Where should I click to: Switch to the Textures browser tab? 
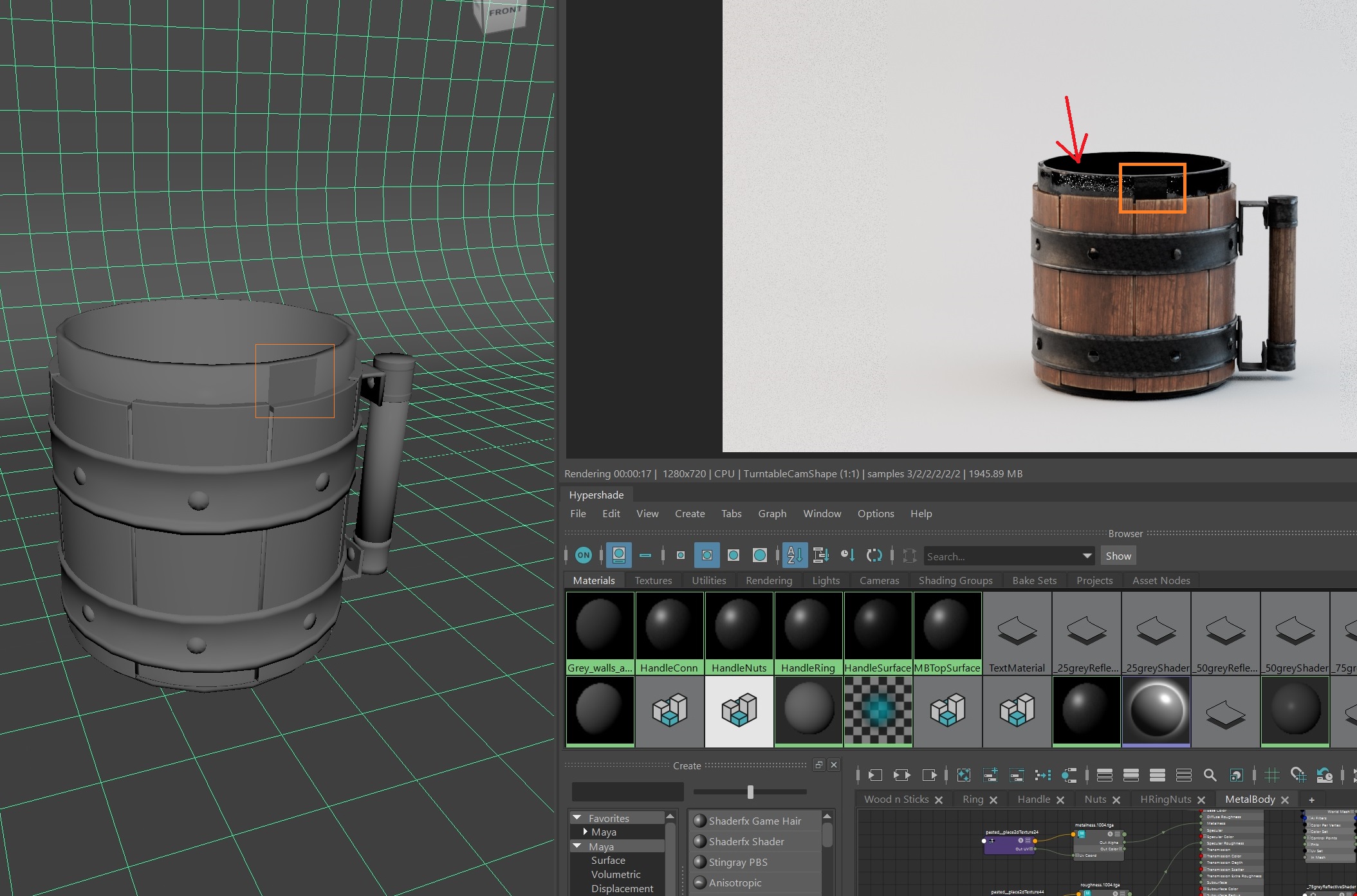[x=653, y=580]
